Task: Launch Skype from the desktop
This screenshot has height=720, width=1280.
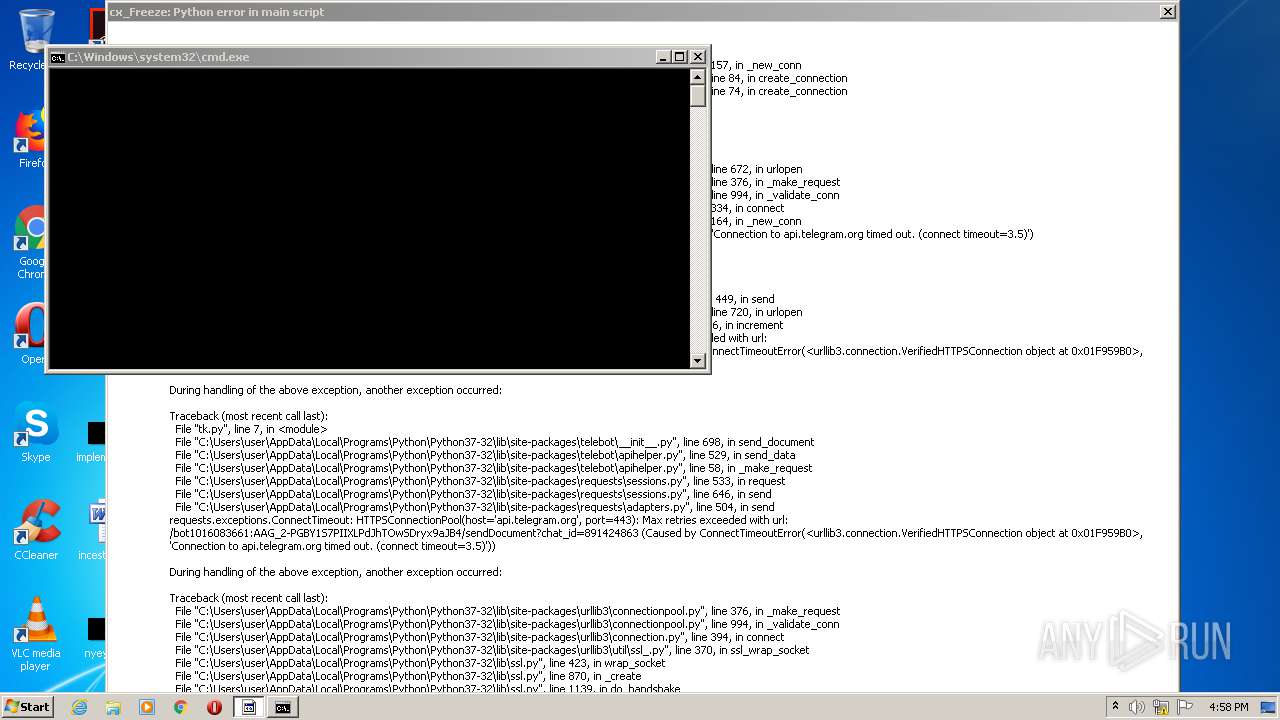Action: click(36, 432)
